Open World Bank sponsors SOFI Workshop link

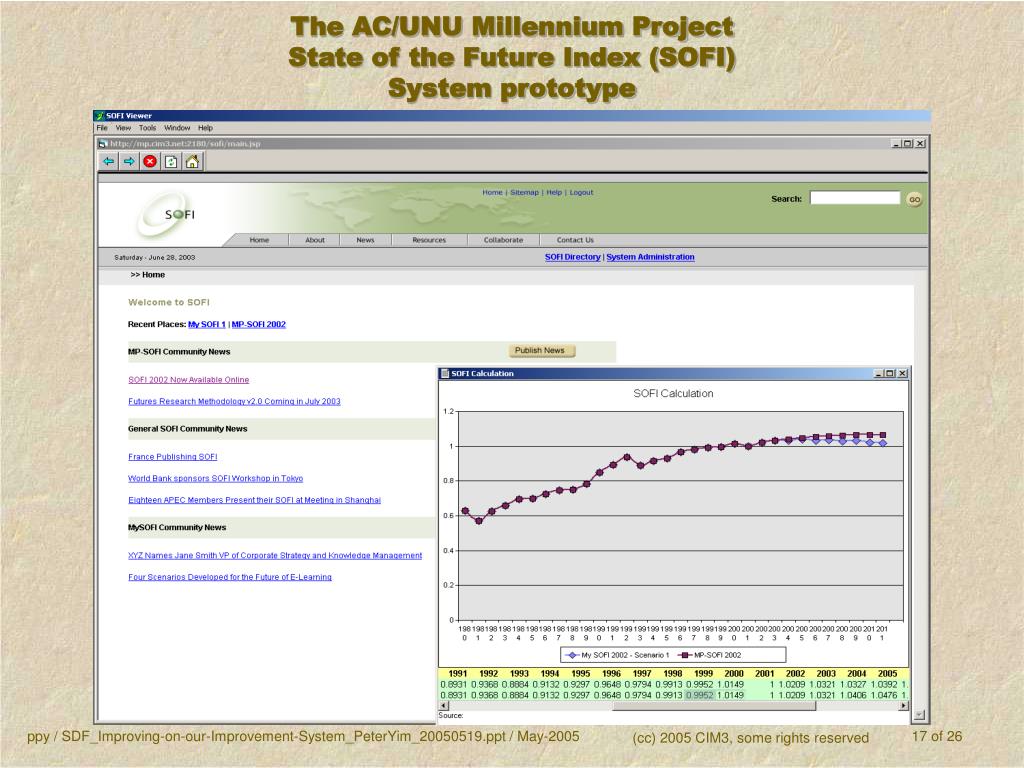(216, 479)
